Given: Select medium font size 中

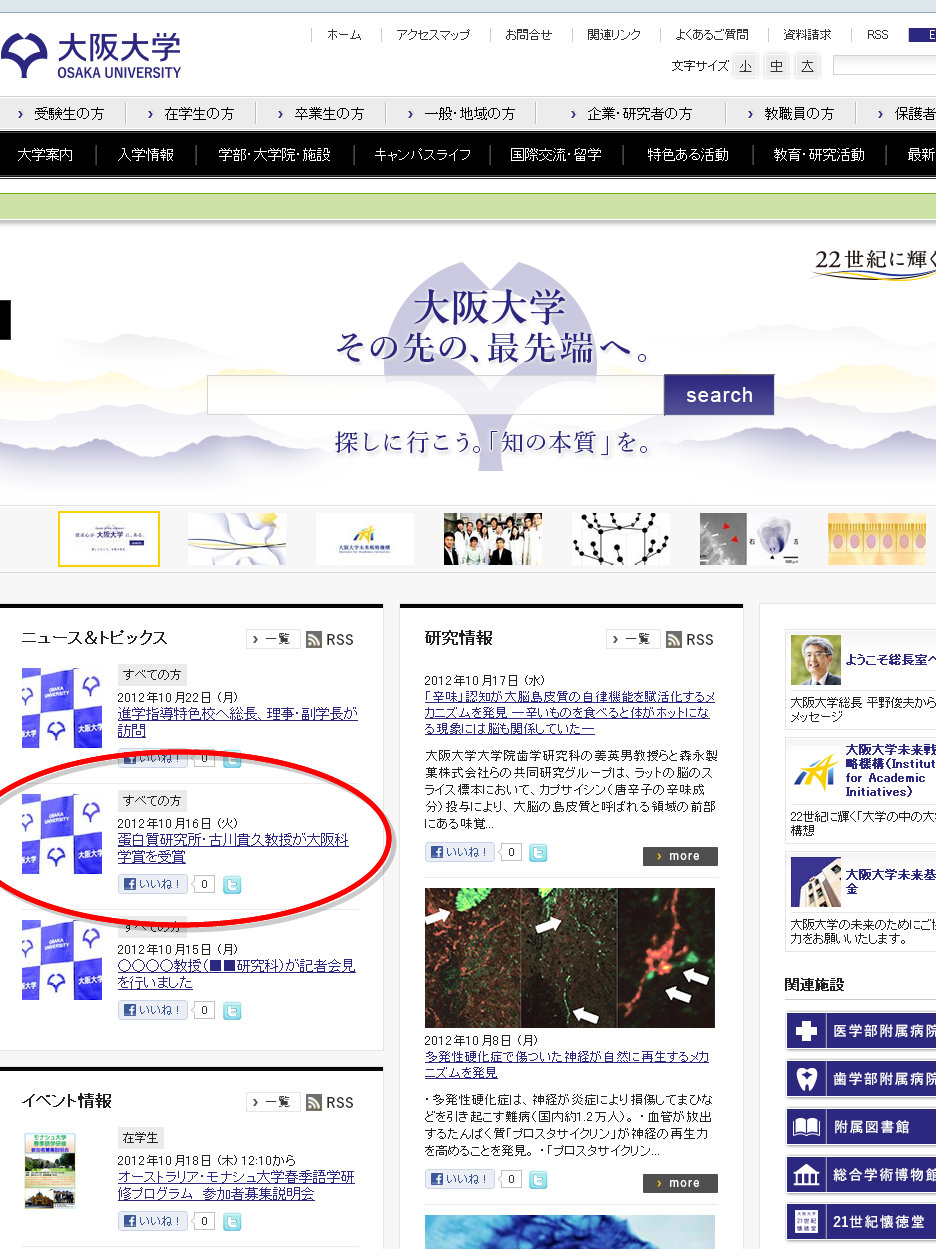Looking at the screenshot, I should tap(776, 67).
